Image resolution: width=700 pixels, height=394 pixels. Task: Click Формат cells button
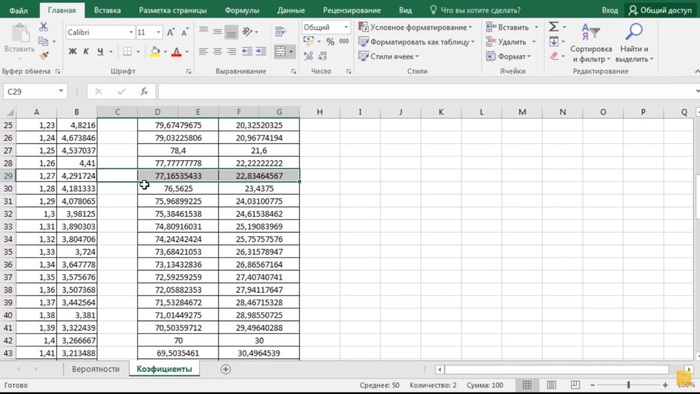click(x=509, y=56)
